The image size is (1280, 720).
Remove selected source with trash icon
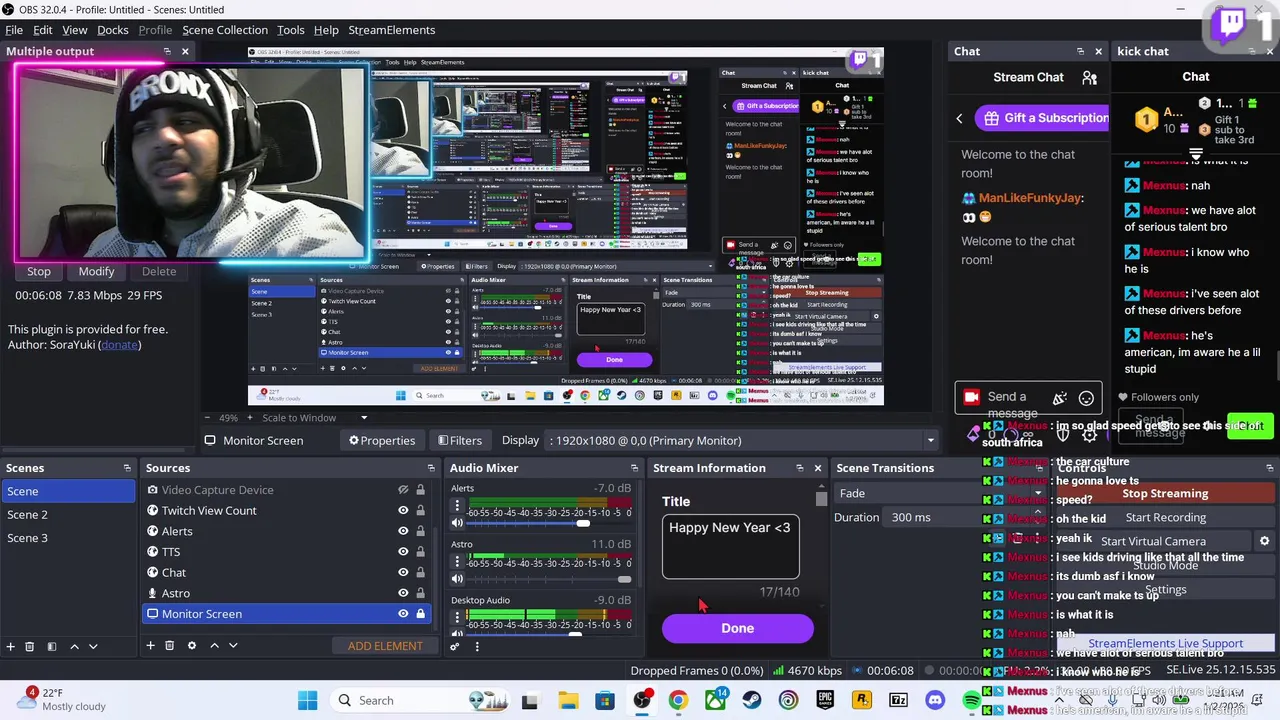click(170, 646)
